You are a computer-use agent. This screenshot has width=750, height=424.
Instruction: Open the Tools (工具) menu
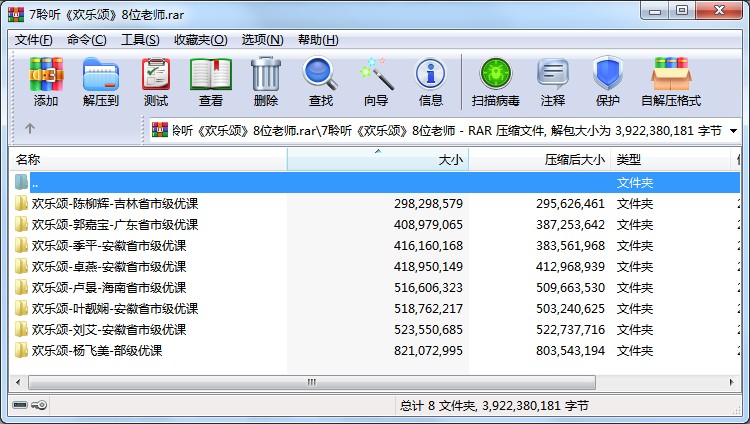[140, 40]
